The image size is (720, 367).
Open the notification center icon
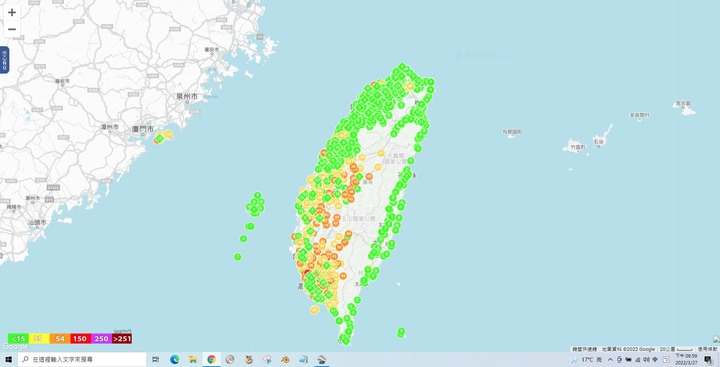pos(709,360)
